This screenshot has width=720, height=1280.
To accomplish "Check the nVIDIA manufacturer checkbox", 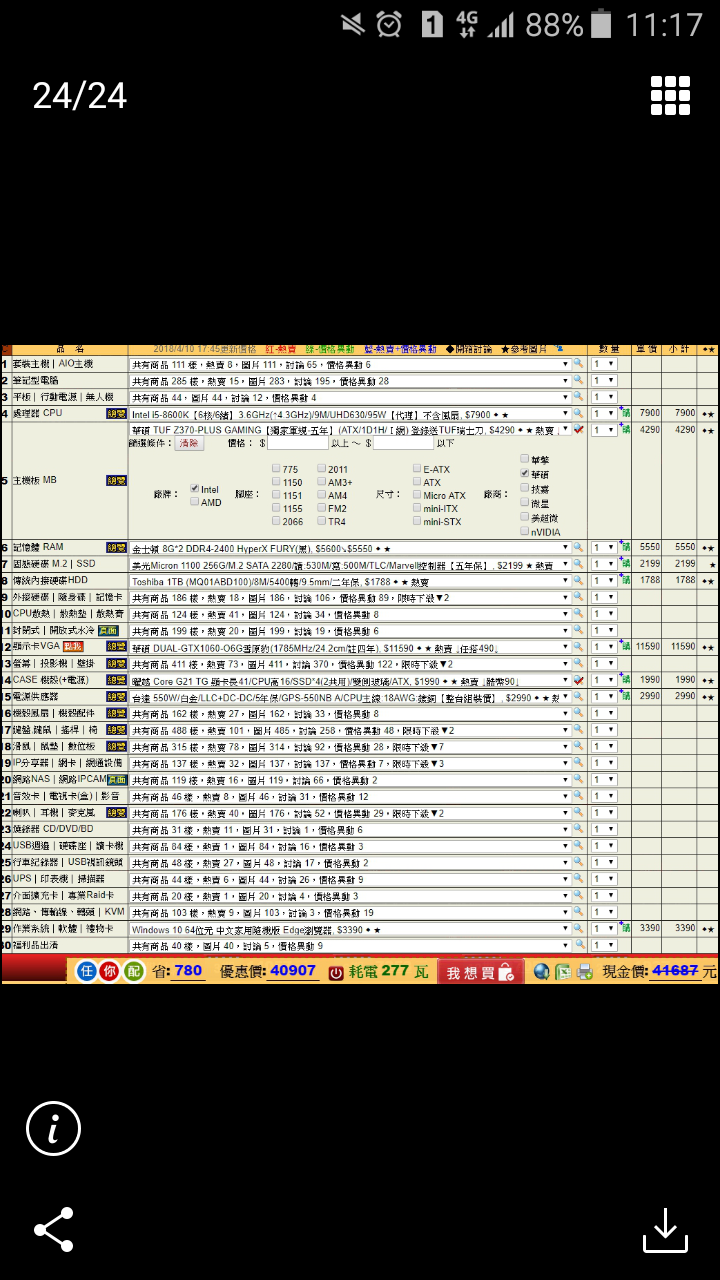I will point(525,531).
